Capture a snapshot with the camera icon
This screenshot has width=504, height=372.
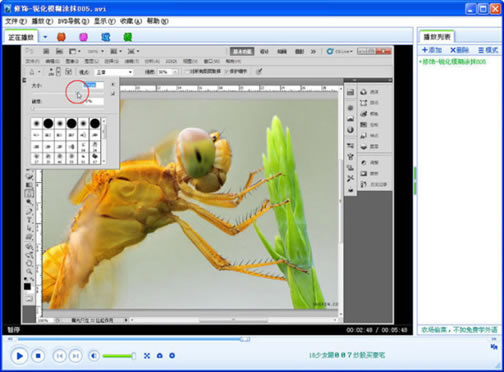point(160,356)
